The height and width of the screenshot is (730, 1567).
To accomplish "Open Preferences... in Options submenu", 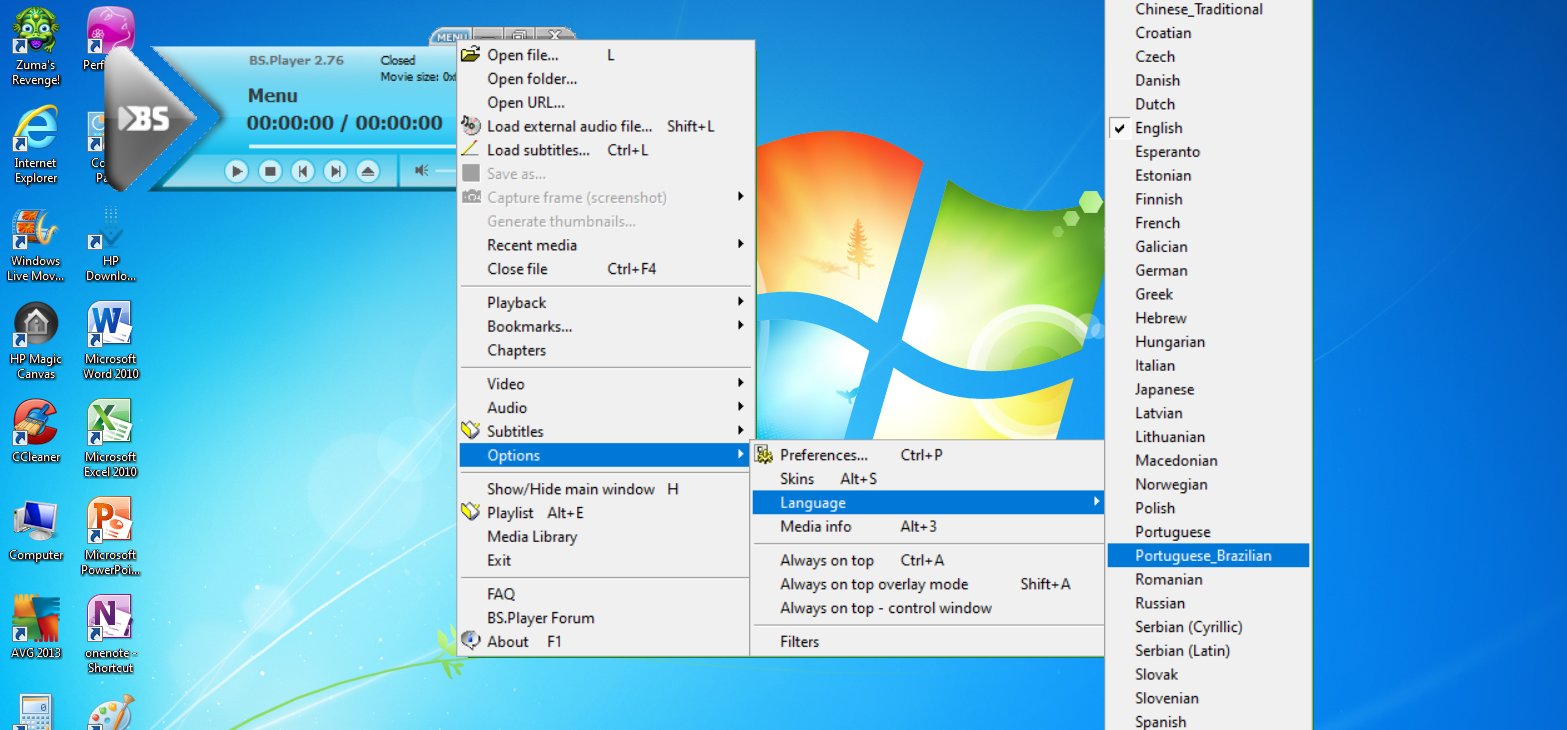I will [927, 455].
